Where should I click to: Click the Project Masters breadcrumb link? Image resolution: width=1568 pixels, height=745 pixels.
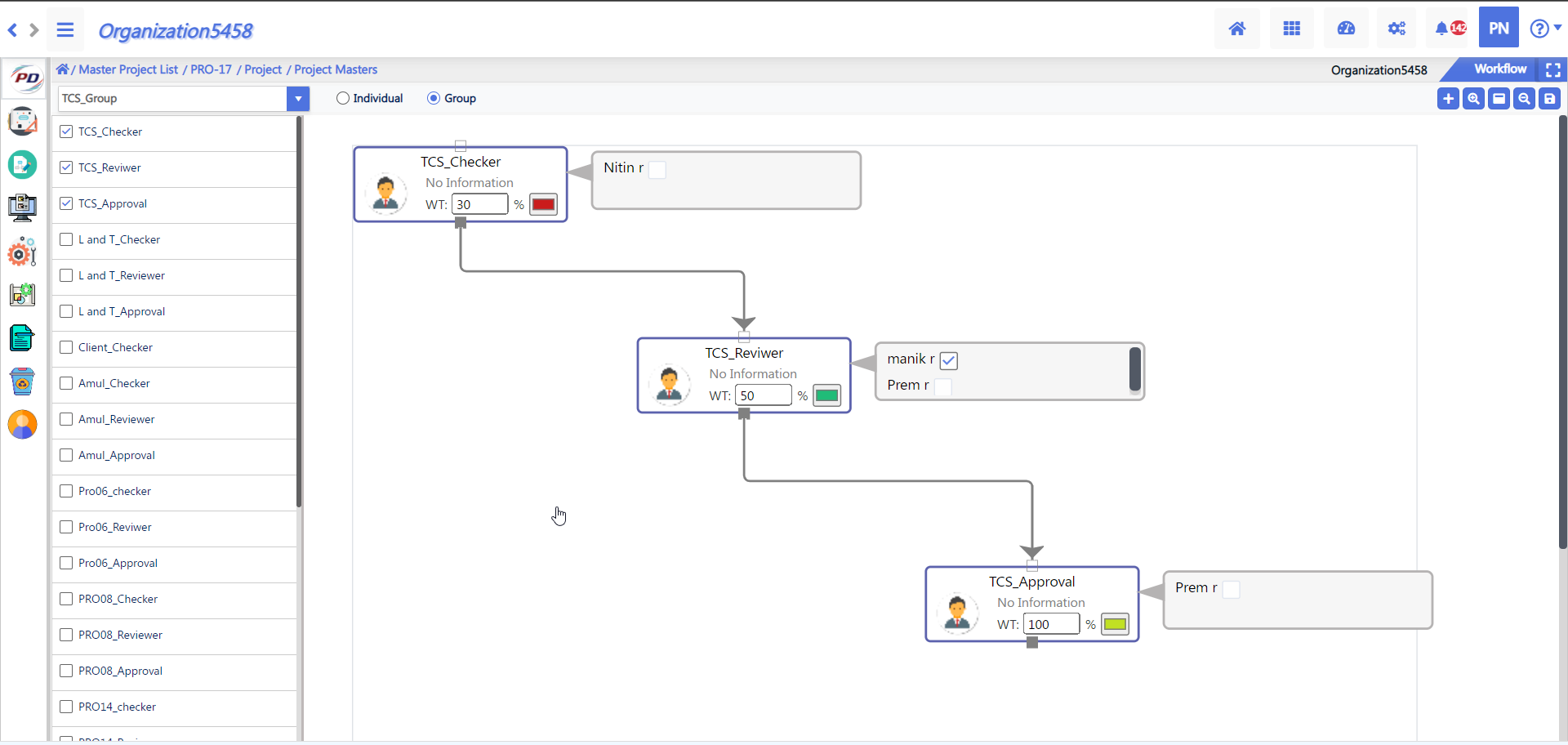[336, 69]
